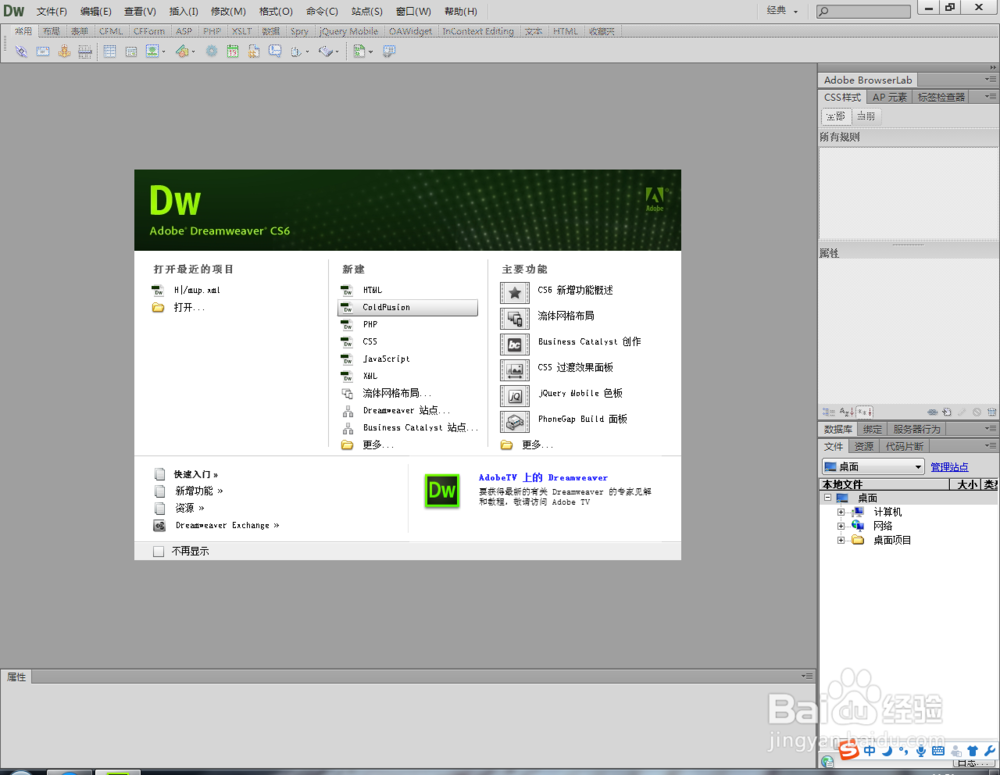Click Sogou input method S tray icon

[848, 751]
